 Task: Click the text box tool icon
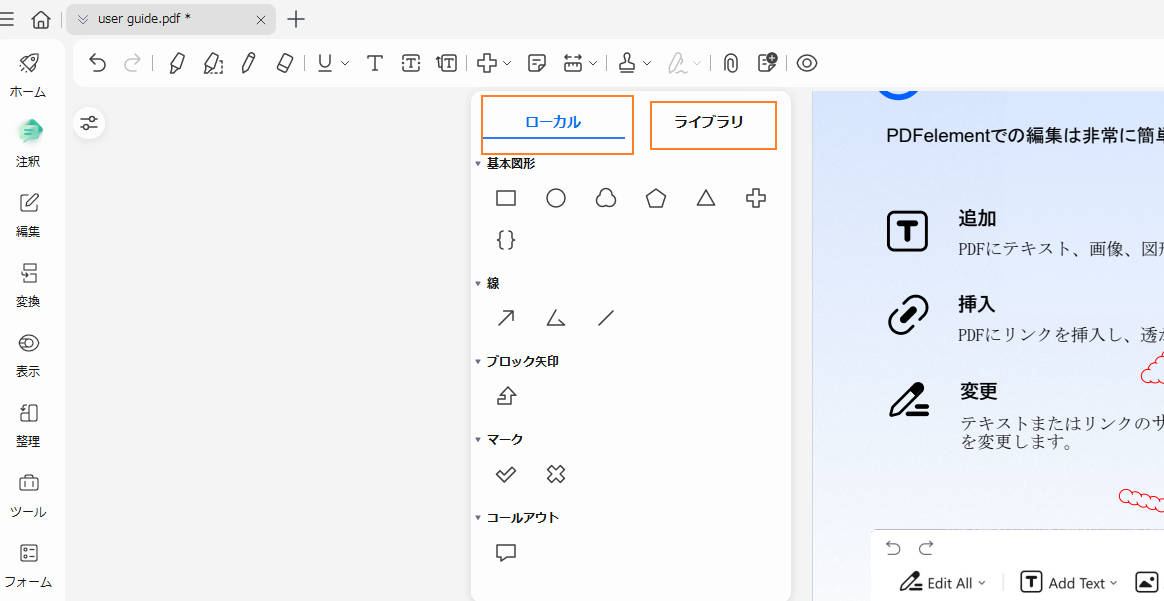[411, 63]
